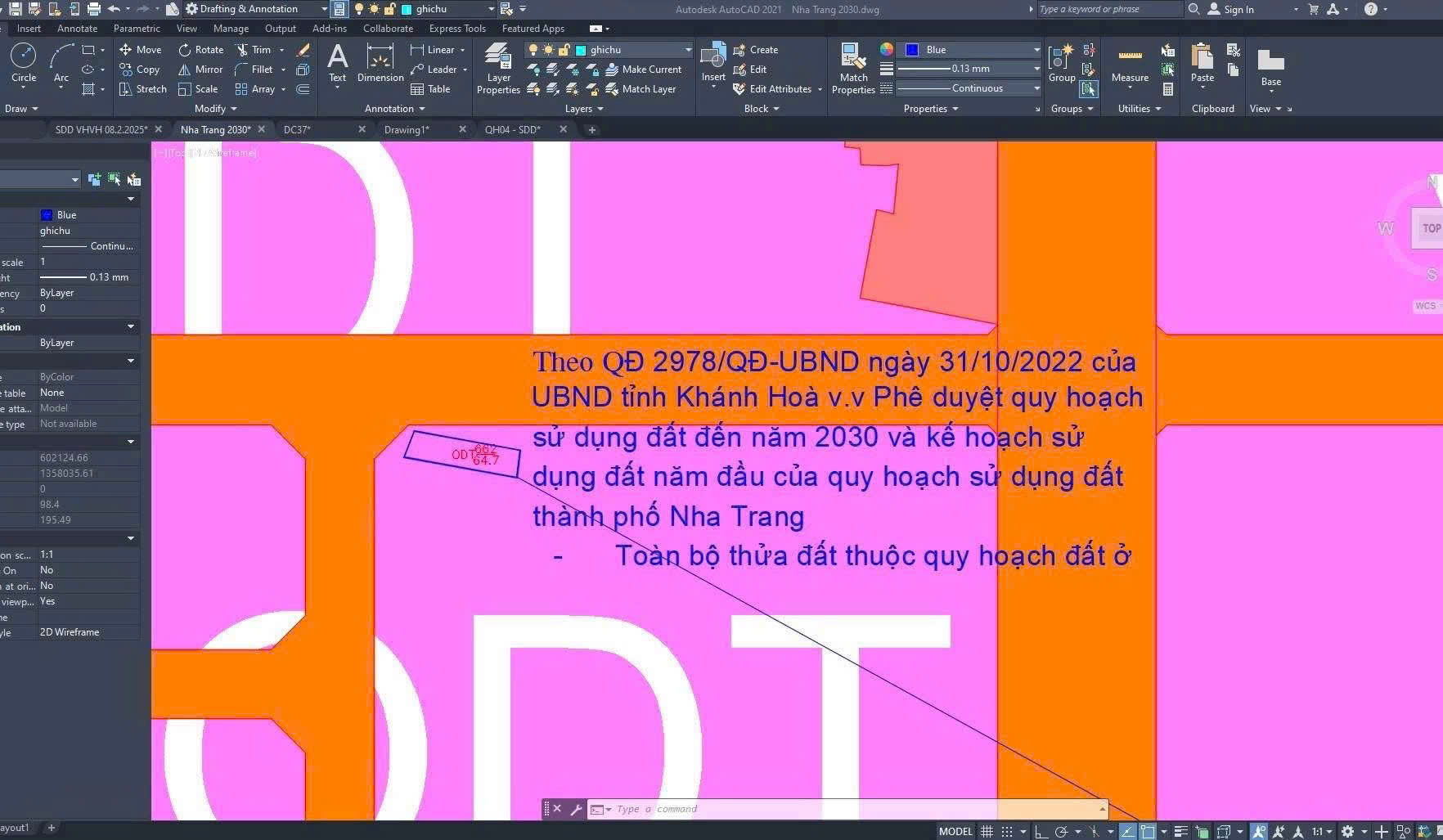This screenshot has width=1443, height=840.
Task: Click the Blue object color swatch
Action: click(x=912, y=50)
